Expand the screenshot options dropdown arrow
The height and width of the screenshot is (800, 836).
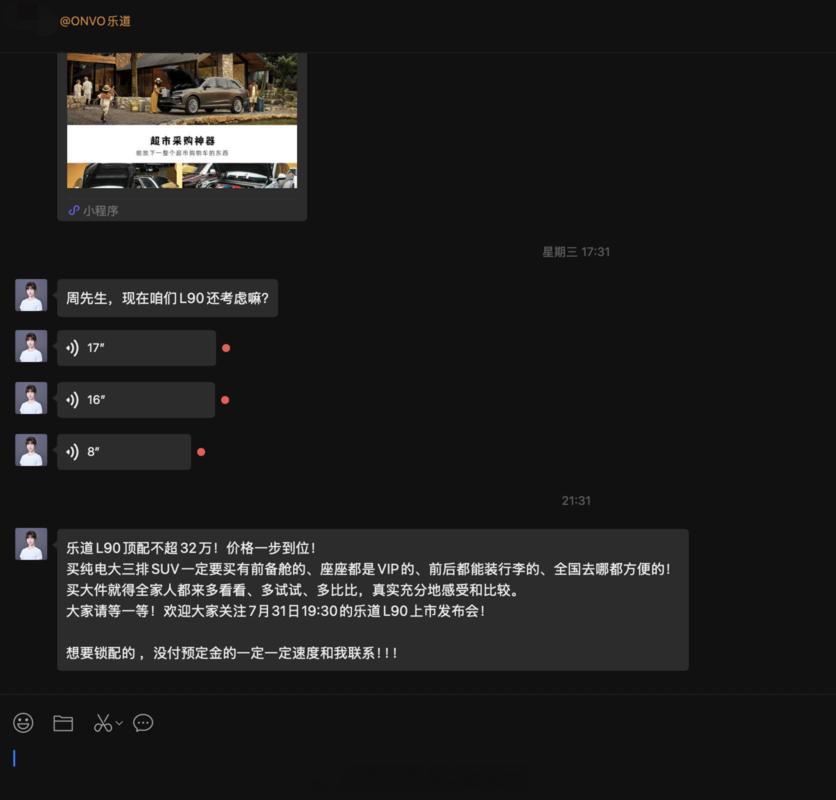pos(119,723)
